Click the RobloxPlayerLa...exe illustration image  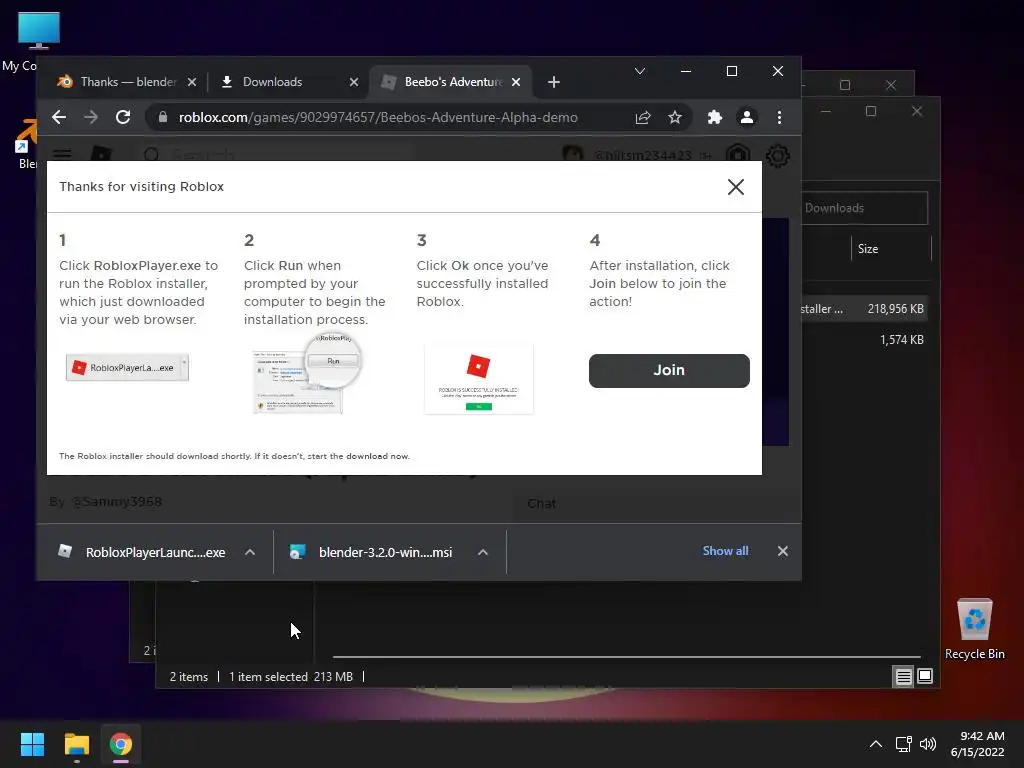127,368
